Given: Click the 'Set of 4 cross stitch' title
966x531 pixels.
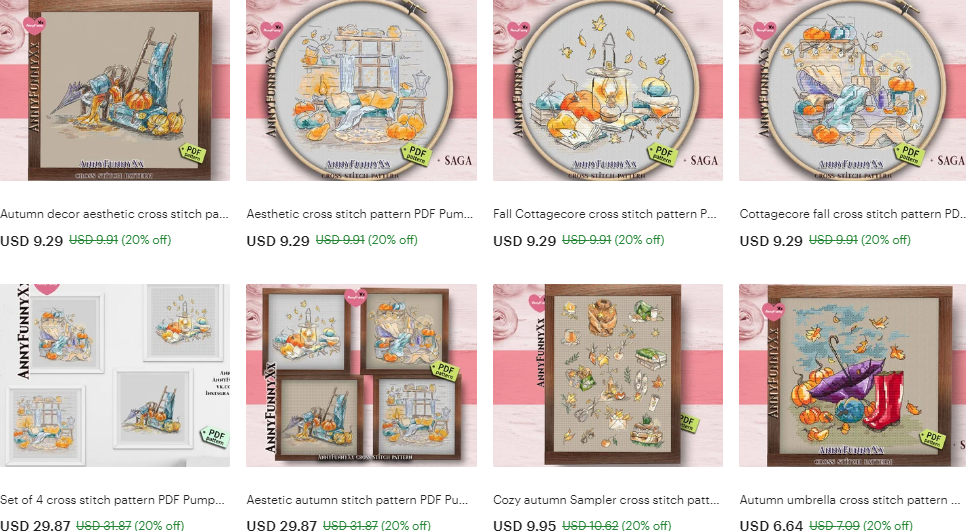Looking at the screenshot, I should coord(112,500).
